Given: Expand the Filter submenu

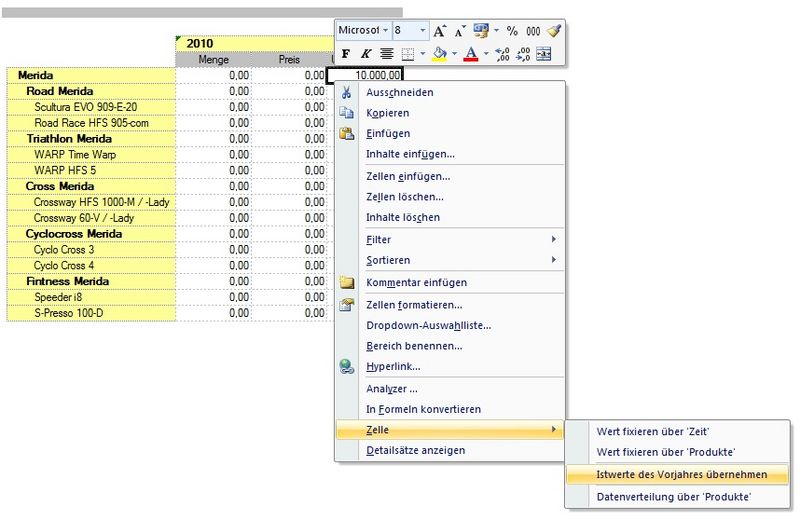Looking at the screenshot, I should 450,239.
